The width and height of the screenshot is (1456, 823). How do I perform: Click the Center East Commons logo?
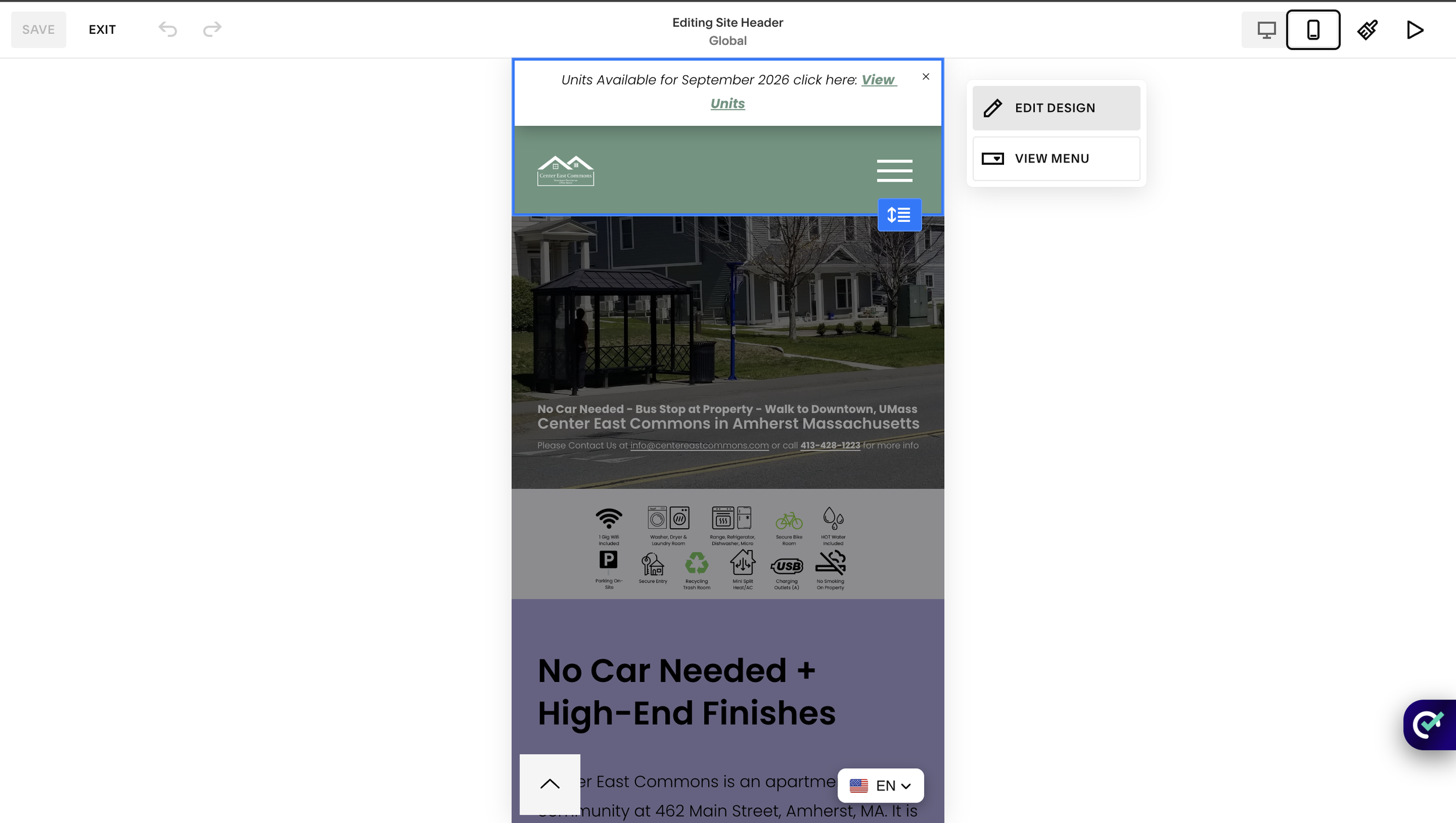566,171
